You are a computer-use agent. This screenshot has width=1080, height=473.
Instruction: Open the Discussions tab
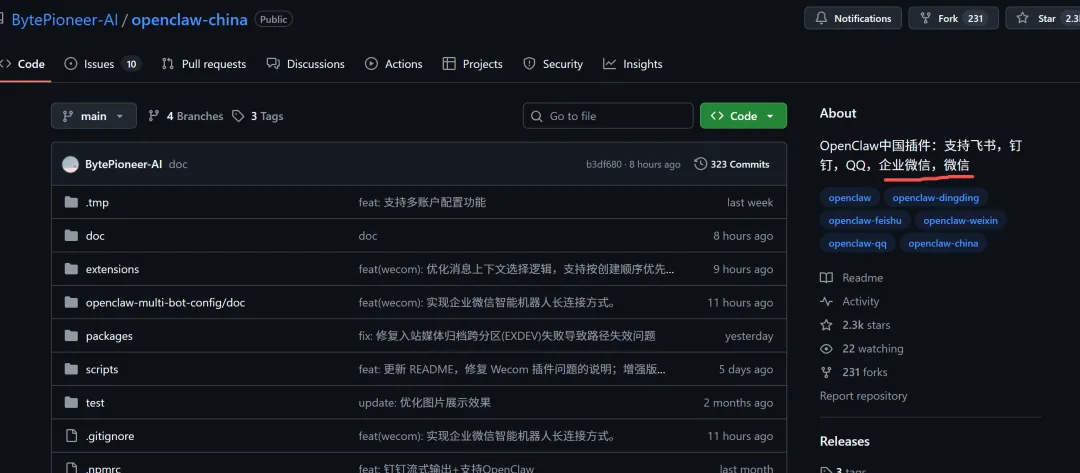(x=305, y=64)
